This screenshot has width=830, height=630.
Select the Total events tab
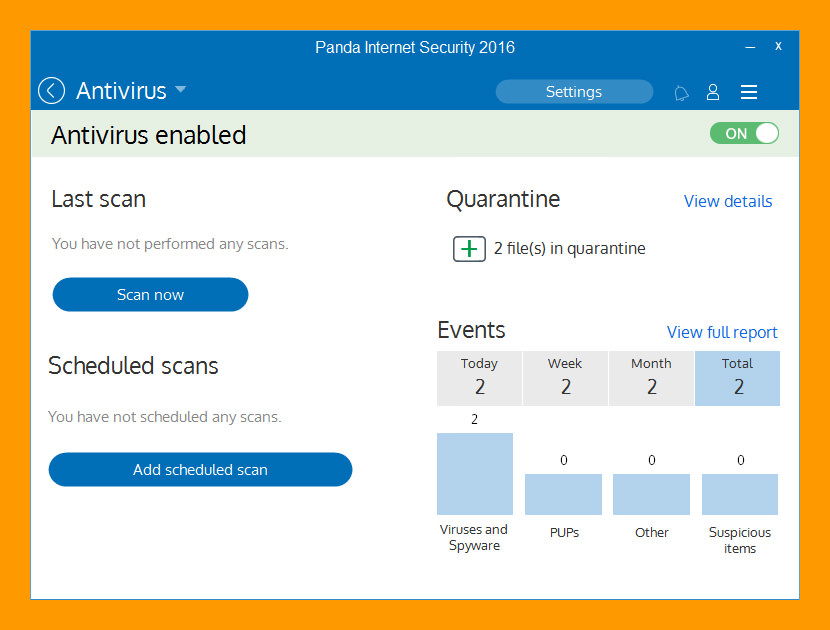[737, 378]
